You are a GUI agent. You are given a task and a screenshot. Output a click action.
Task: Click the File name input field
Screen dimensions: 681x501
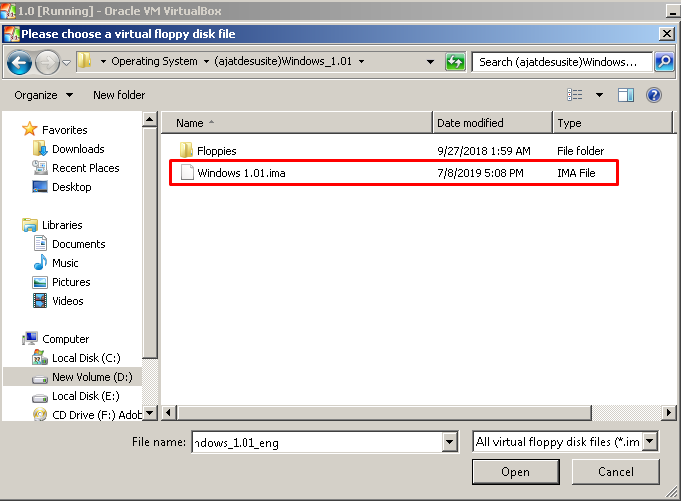(x=317, y=442)
